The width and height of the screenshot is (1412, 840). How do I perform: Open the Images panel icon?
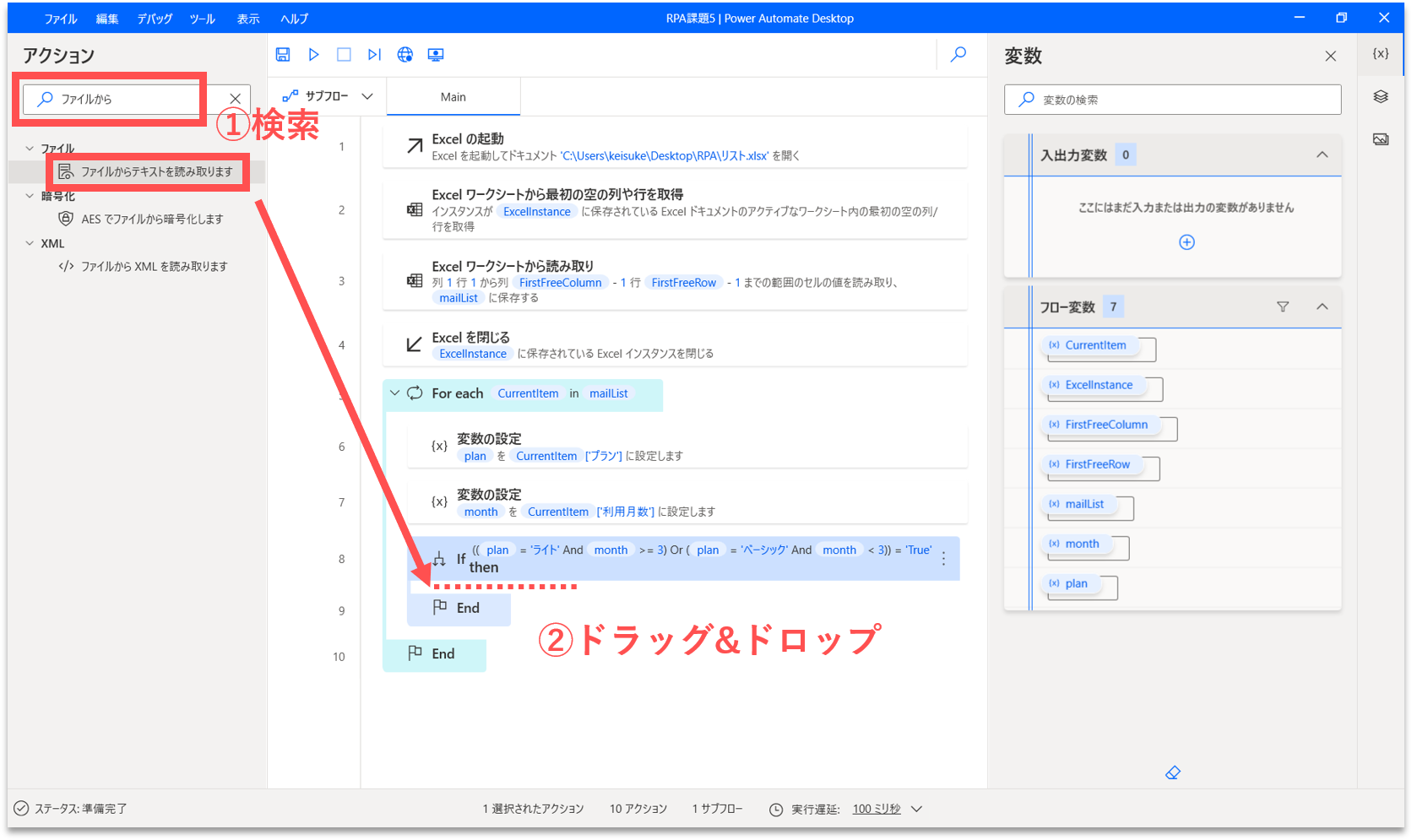(1381, 139)
